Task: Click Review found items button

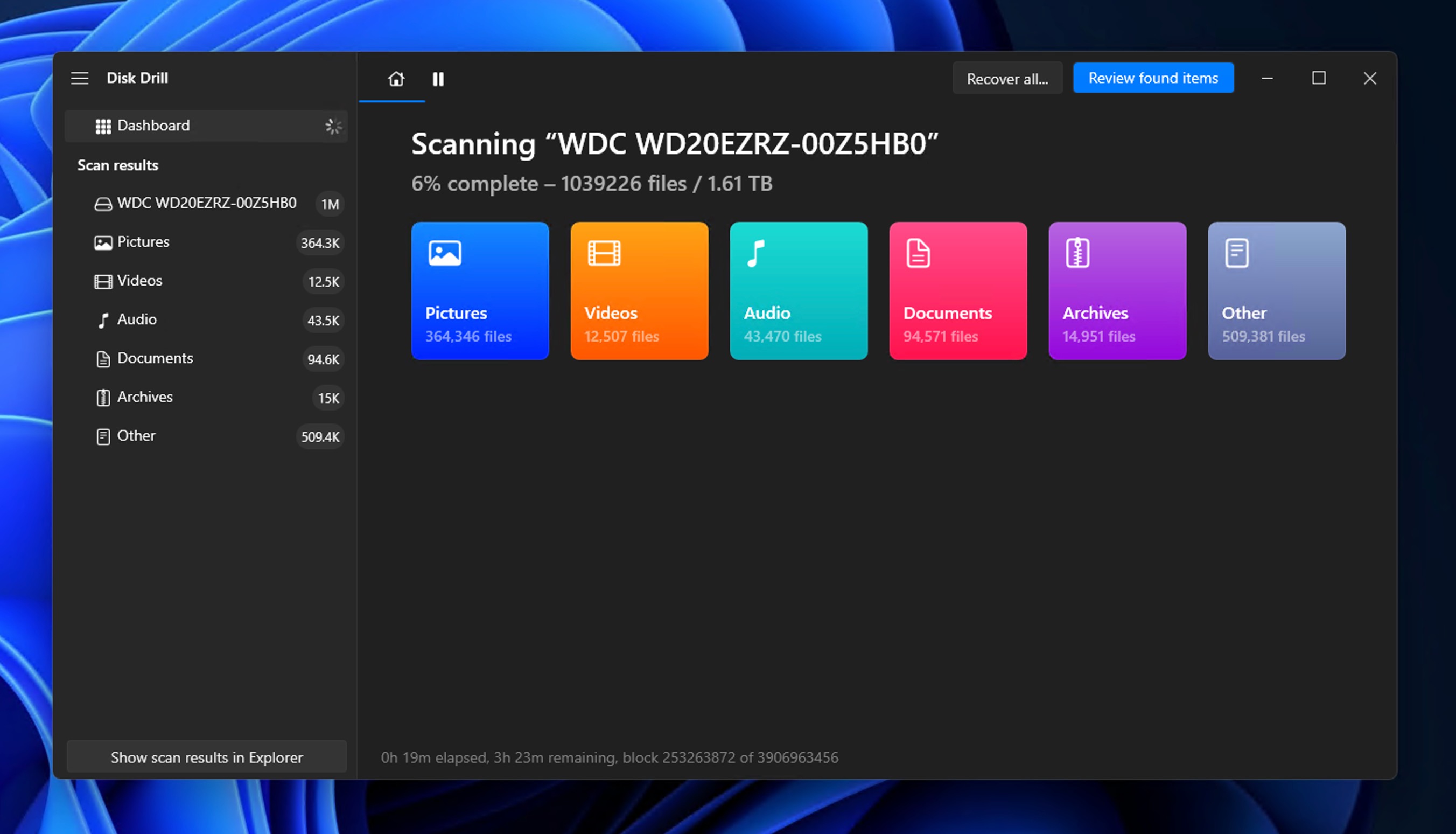Action: (1153, 78)
